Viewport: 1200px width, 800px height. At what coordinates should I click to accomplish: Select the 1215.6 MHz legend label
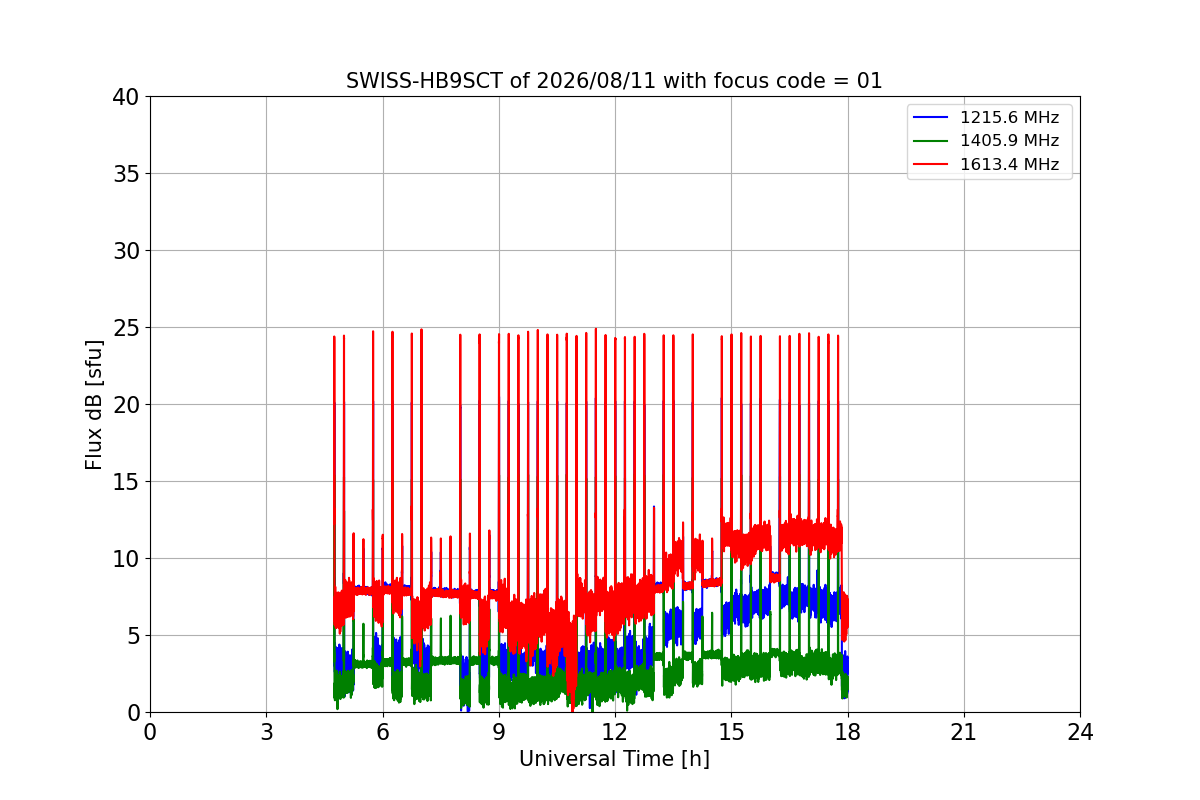click(1009, 118)
